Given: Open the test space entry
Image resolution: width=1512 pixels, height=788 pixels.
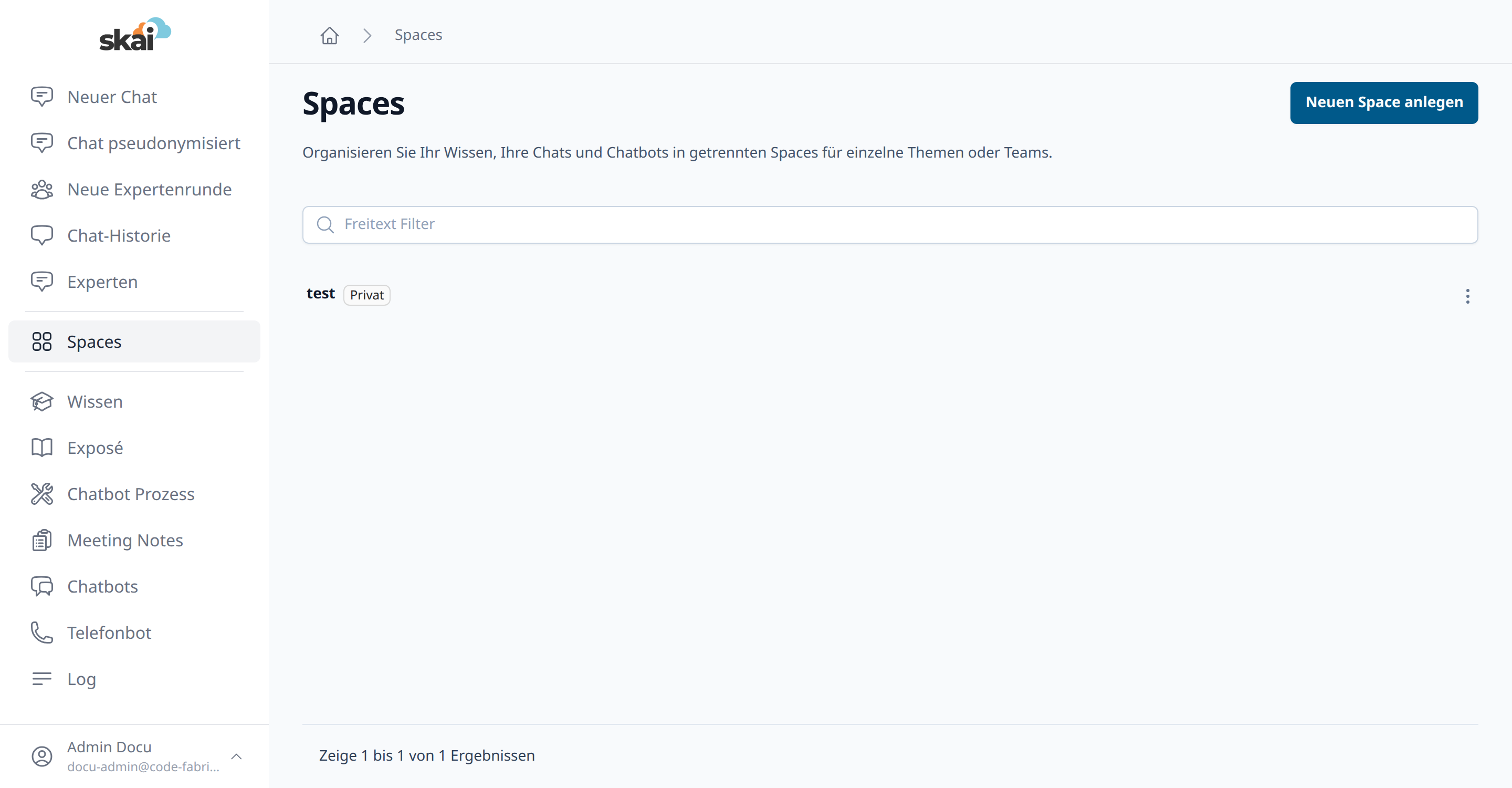Looking at the screenshot, I should pos(320,294).
